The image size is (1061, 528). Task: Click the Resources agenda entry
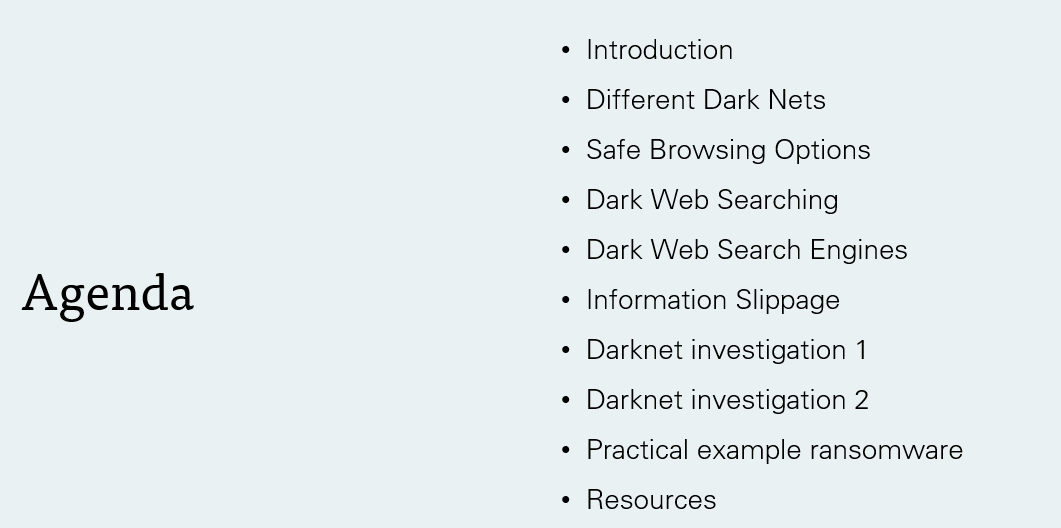point(651,500)
